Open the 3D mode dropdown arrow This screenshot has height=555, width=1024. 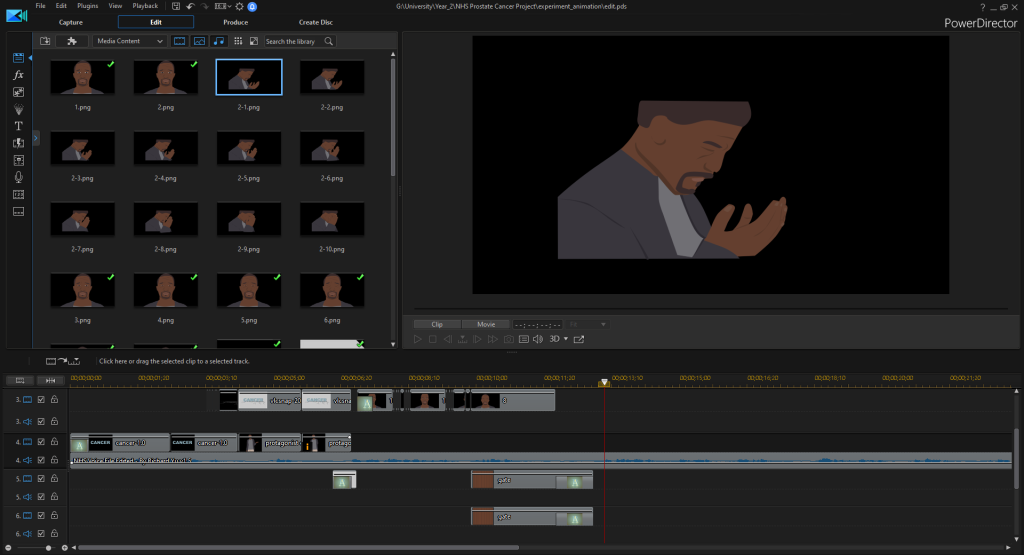coord(566,340)
